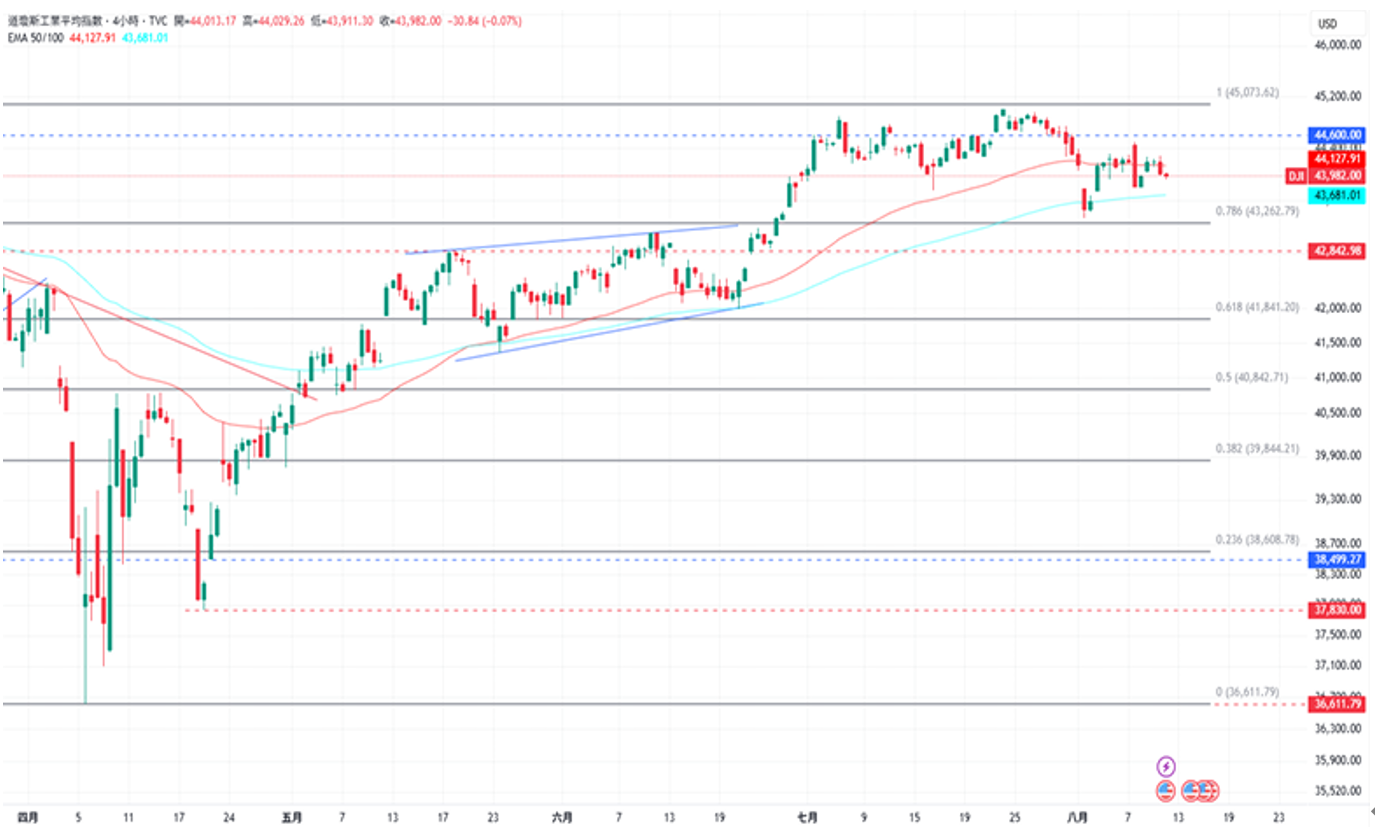
Task: Click the first US flag event icon
Action: pos(1166,790)
